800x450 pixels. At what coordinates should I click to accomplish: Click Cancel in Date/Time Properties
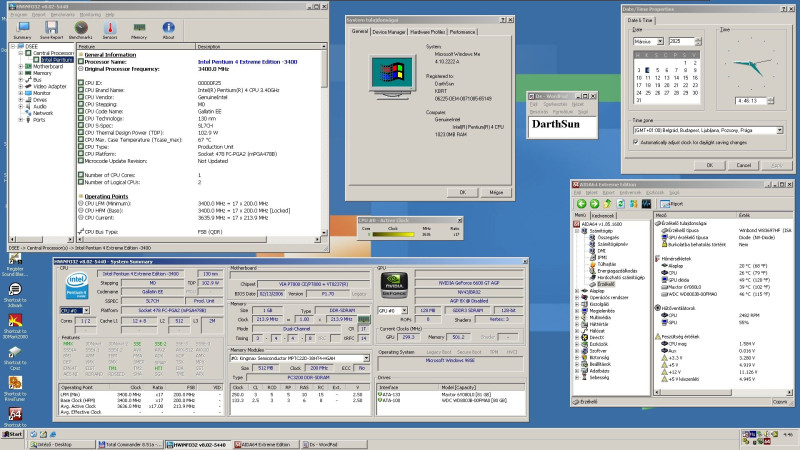point(744,165)
